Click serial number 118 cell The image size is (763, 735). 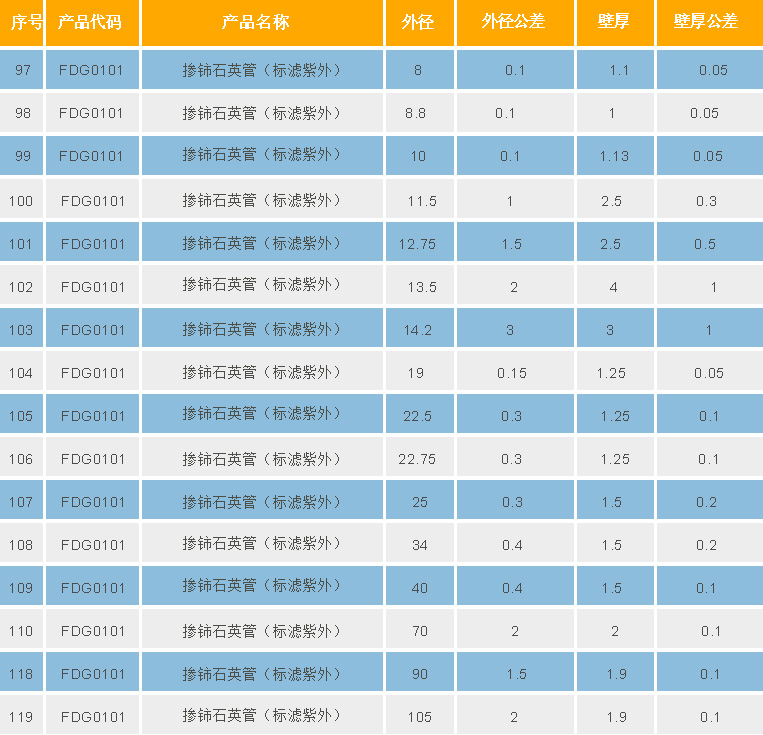(x=21, y=674)
